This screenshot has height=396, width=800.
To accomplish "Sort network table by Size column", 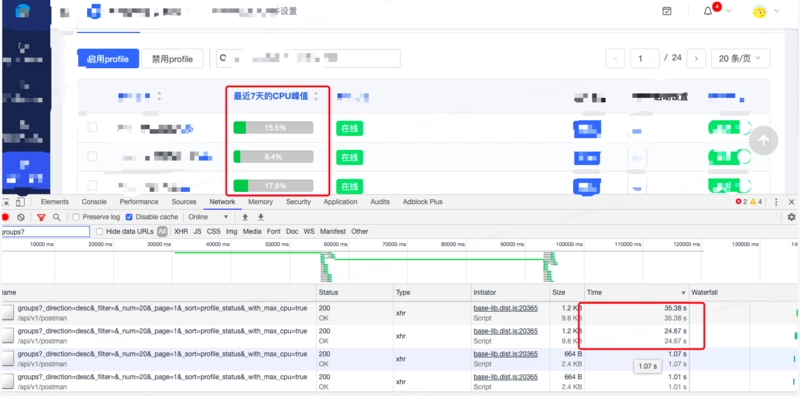I will tap(567, 292).
